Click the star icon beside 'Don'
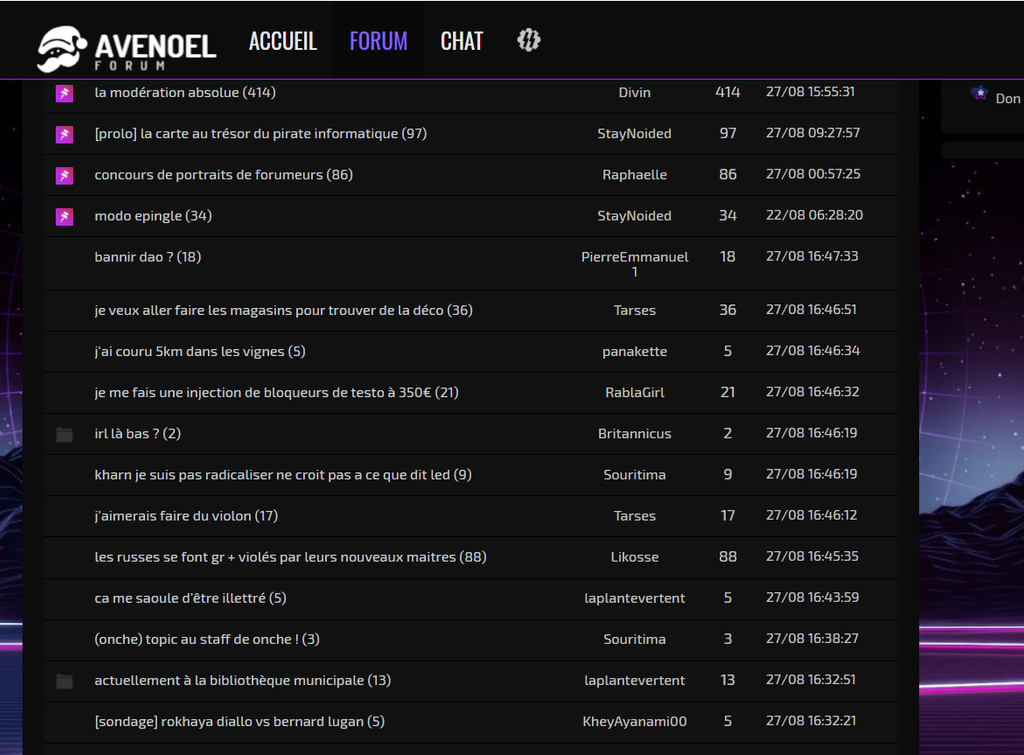The height and width of the screenshot is (755, 1024). pyautogui.click(x=979, y=94)
